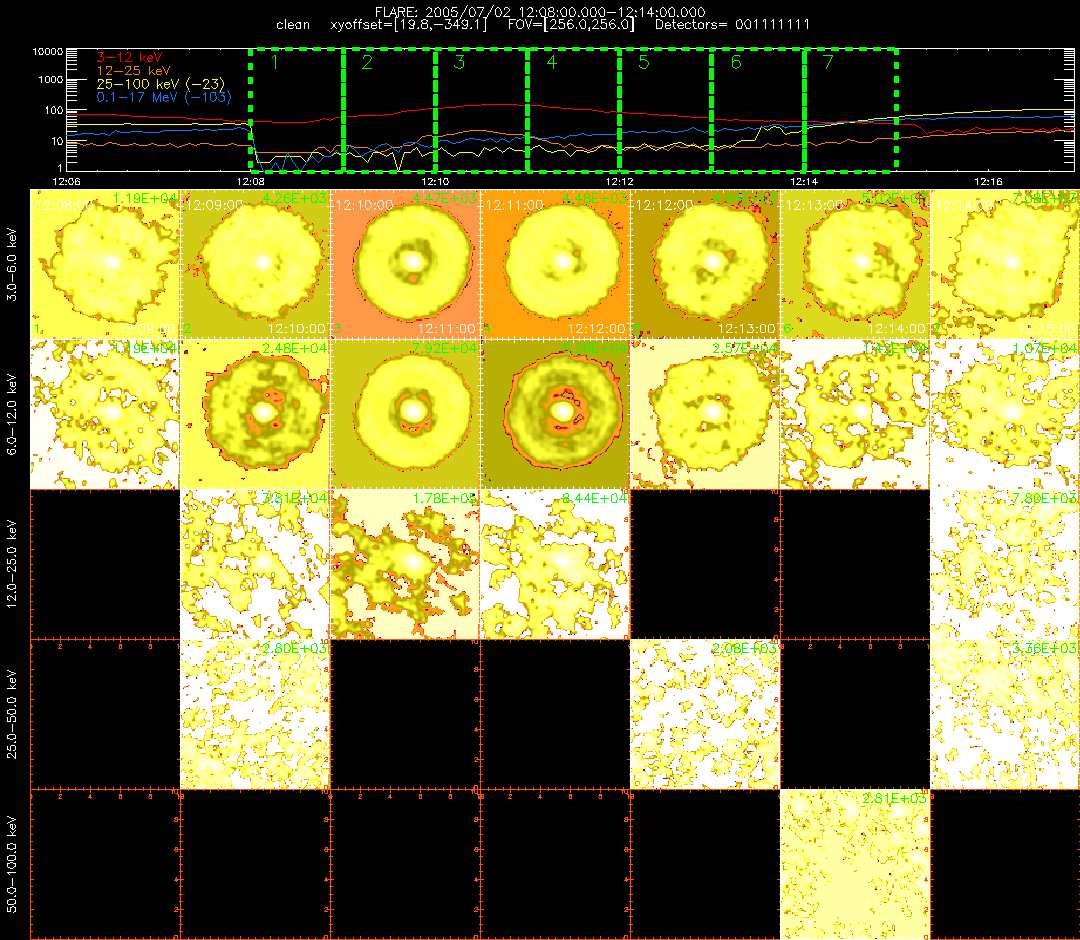Open the 6-12 keV image labeled 2.48E+04
1080x940 pixels.
tap(255, 414)
